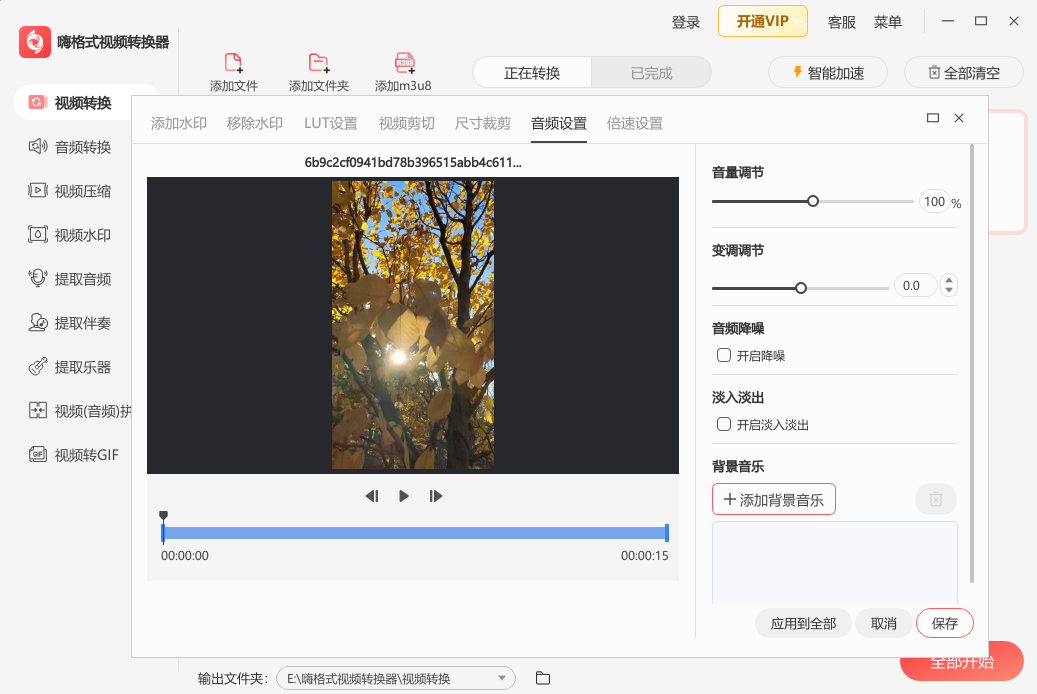Expand the output folder path dropdown

[x=503, y=677]
